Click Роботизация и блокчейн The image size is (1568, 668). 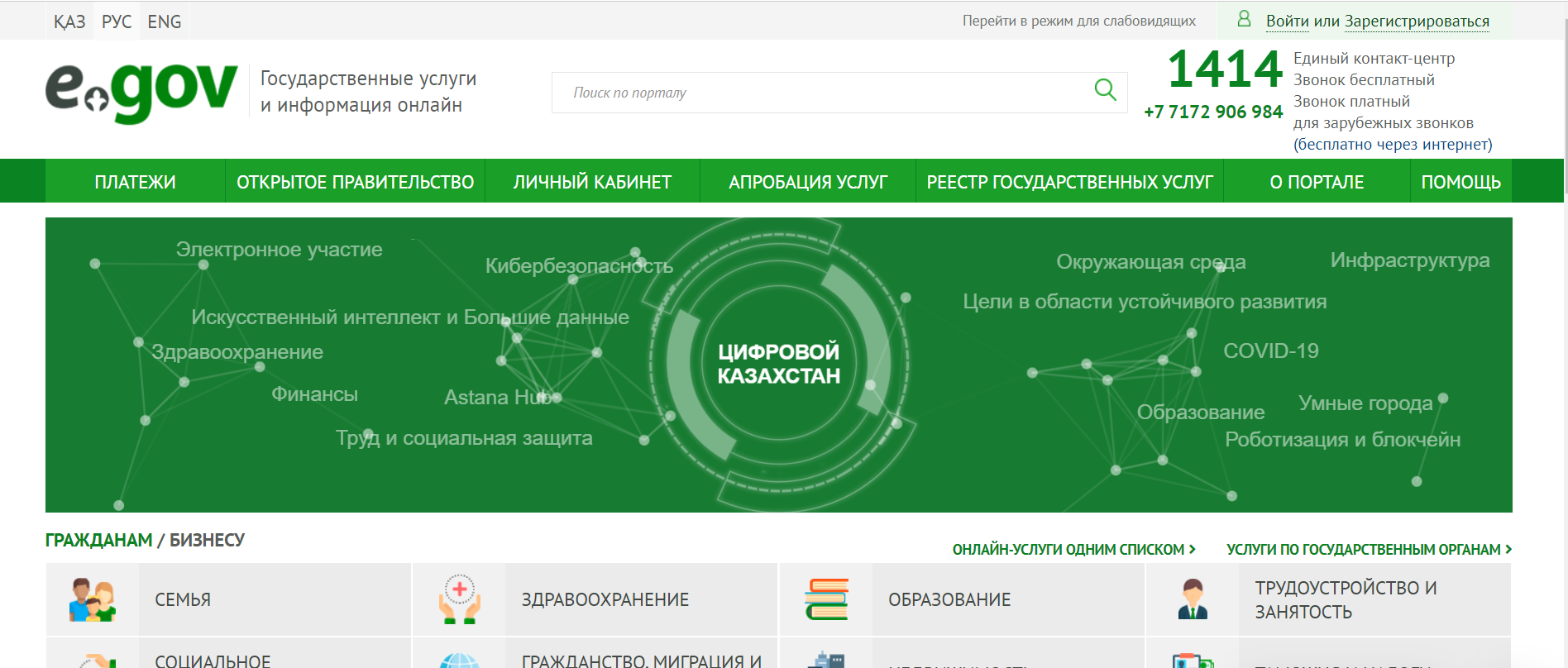pyautogui.click(x=1342, y=440)
